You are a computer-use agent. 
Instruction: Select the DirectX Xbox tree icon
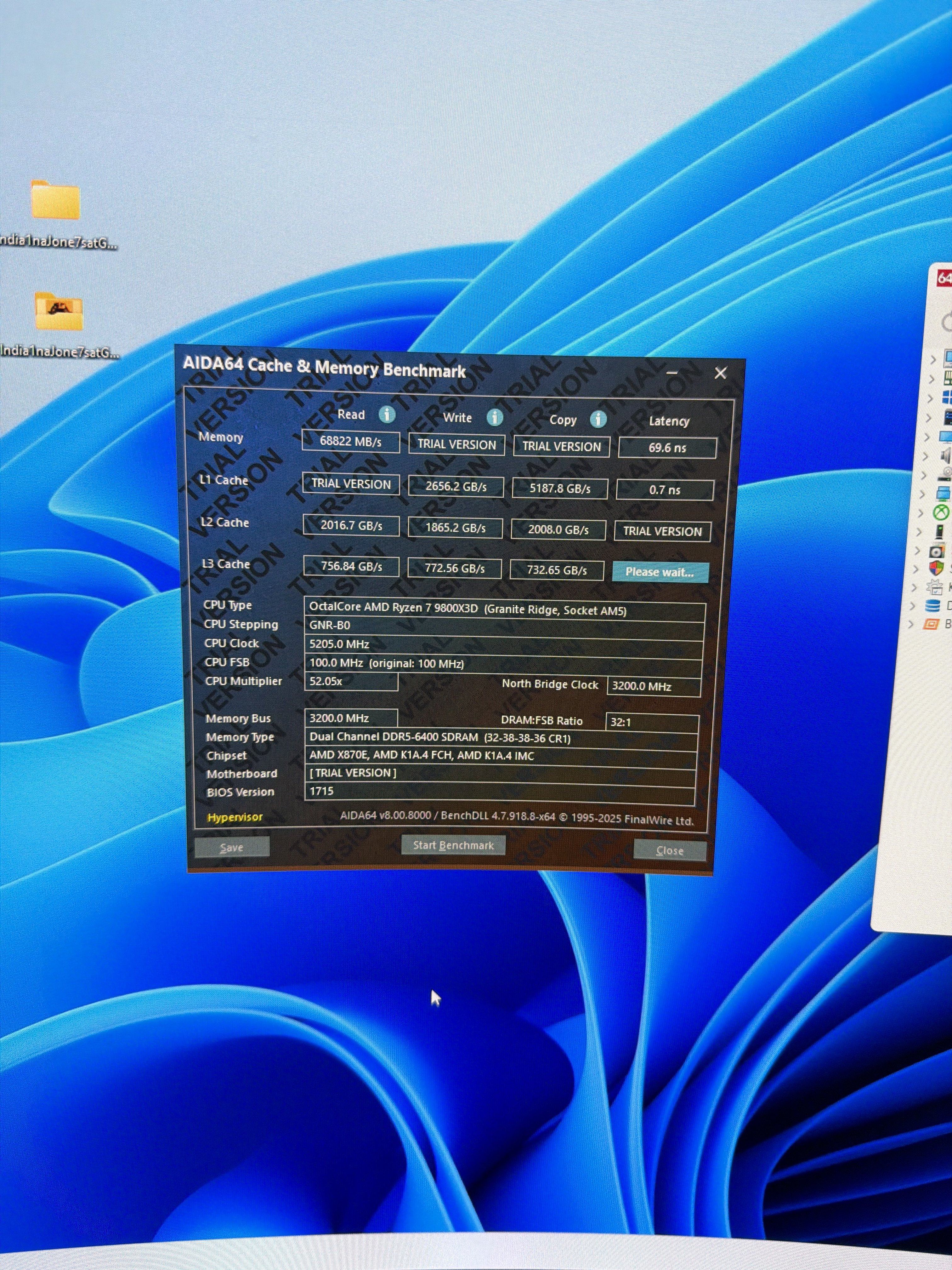pyautogui.click(x=941, y=512)
